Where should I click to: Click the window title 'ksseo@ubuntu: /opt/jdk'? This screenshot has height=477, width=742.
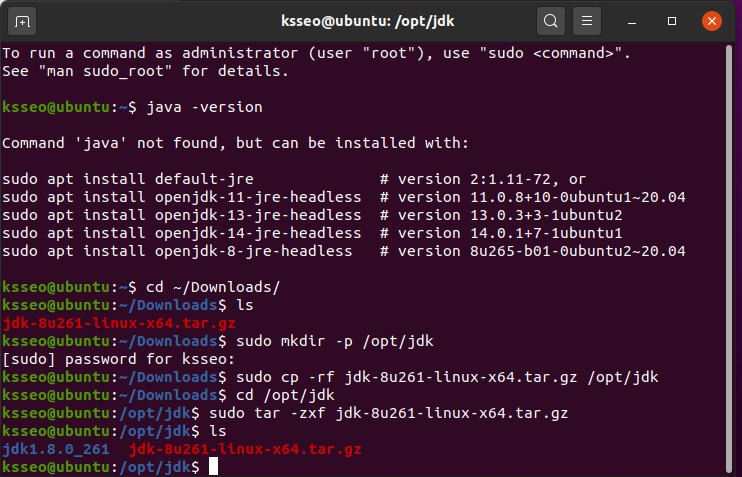(368, 21)
